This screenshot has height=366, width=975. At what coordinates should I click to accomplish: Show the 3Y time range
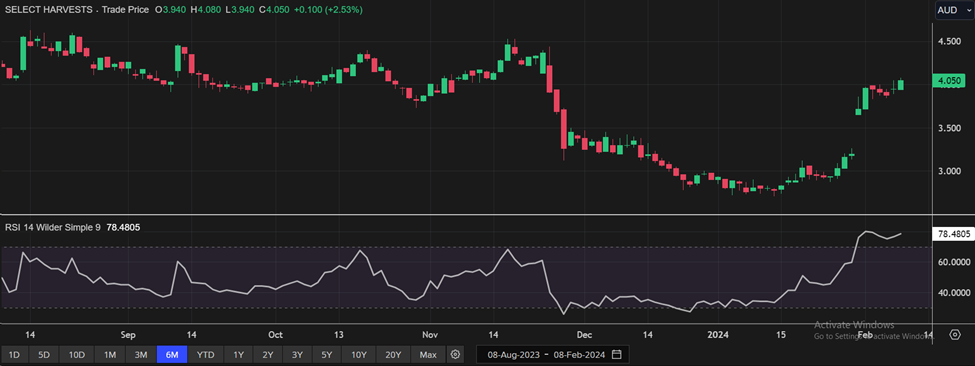point(297,355)
